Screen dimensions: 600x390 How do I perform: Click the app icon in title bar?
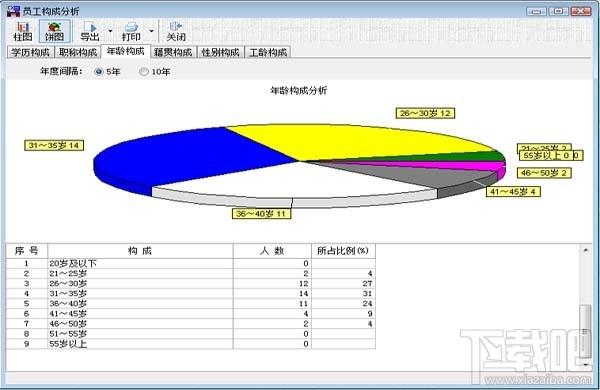tap(13, 11)
